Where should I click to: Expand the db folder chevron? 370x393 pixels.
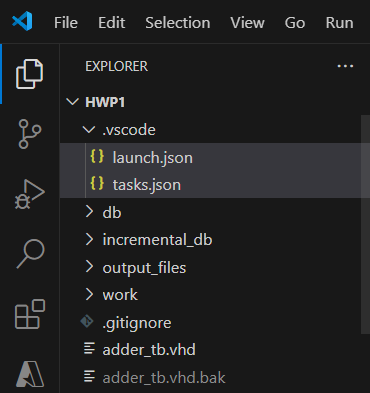89,211
